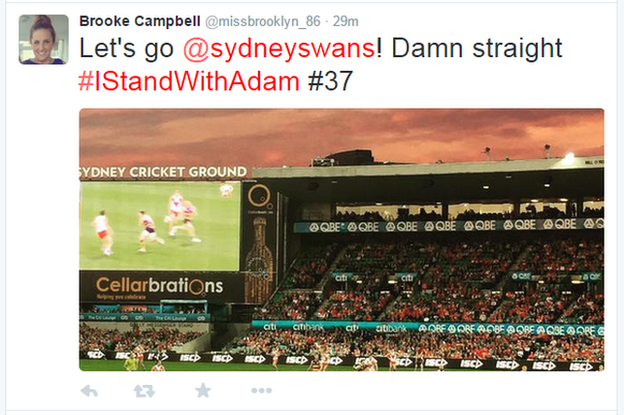Click the ISC boundary signage in photo

pos(341,360)
